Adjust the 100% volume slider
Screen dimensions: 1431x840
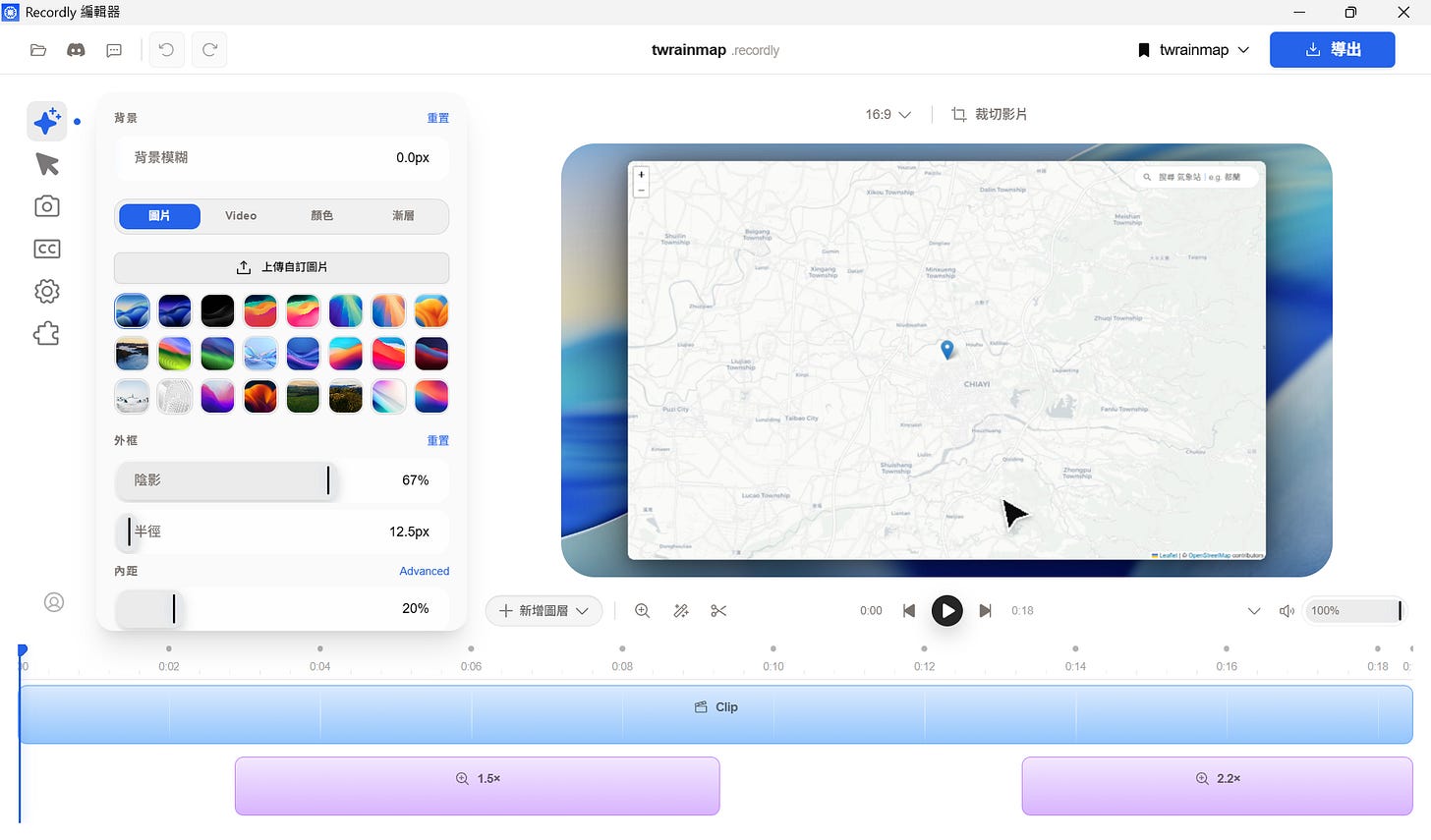[1354, 611]
